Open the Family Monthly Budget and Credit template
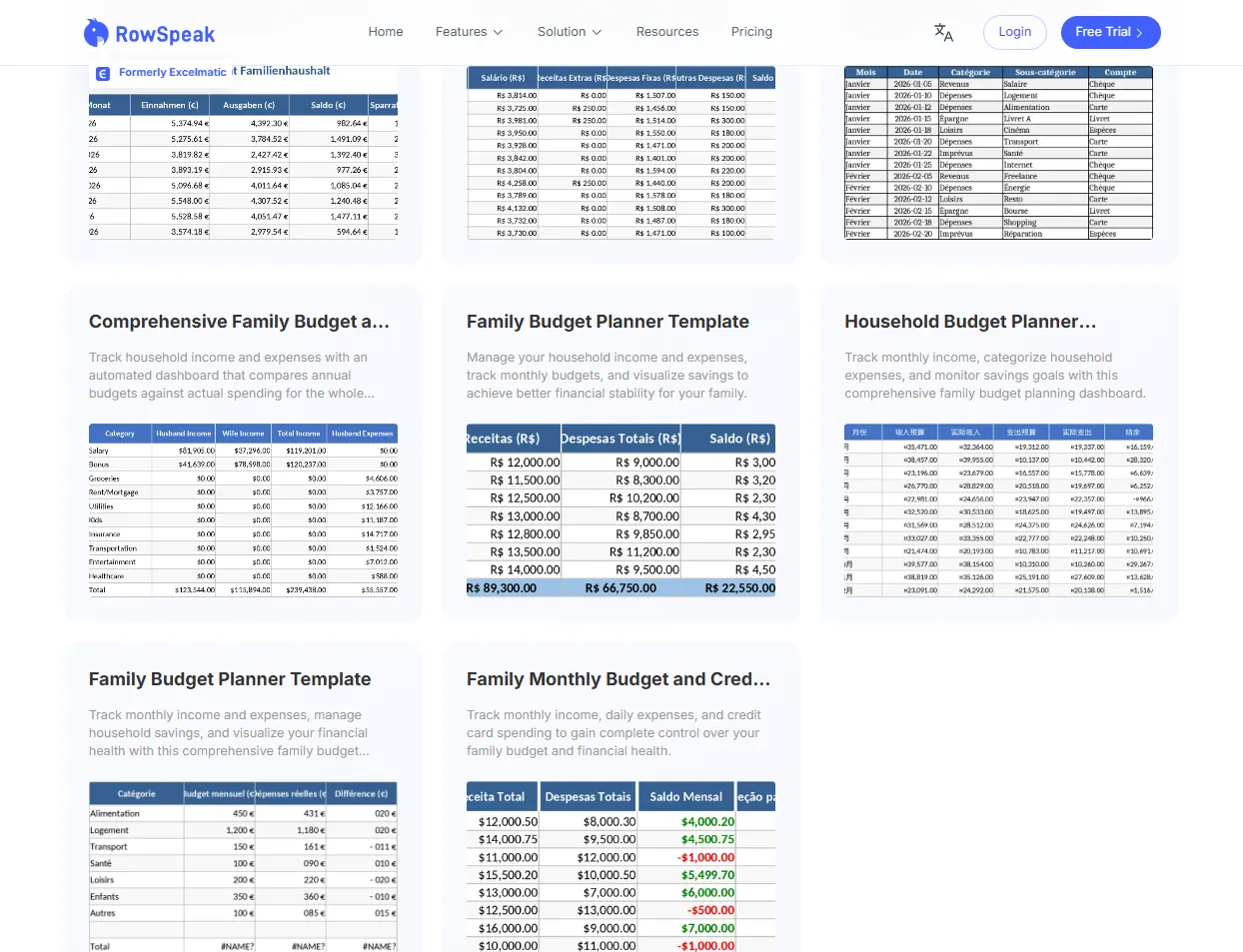This screenshot has width=1243, height=952. click(x=619, y=679)
